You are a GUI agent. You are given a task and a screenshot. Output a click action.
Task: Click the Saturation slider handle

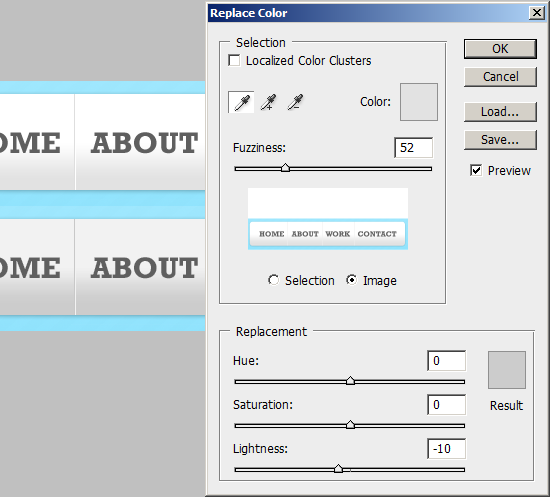(350, 425)
